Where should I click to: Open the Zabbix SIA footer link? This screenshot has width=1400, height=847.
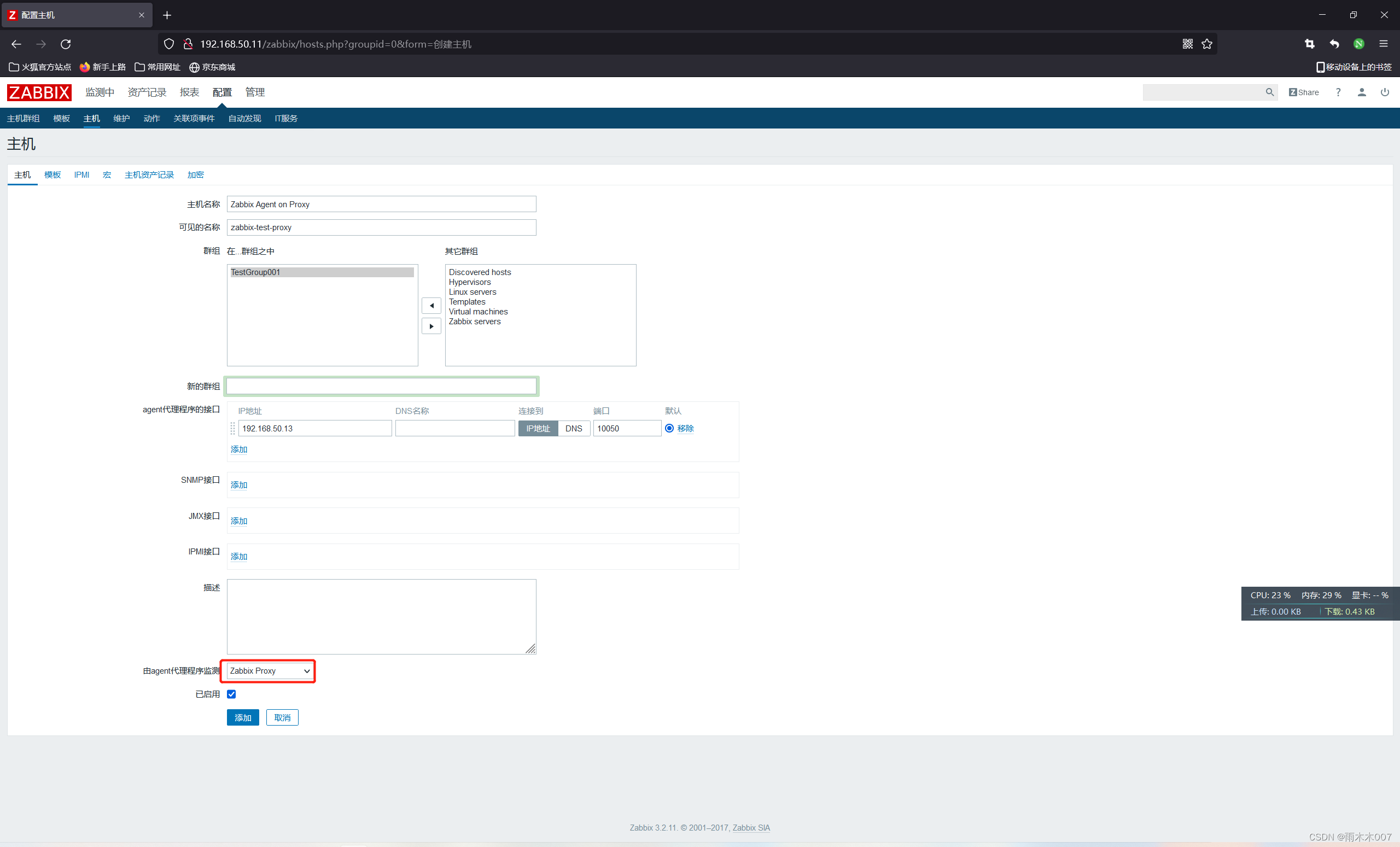(751, 828)
